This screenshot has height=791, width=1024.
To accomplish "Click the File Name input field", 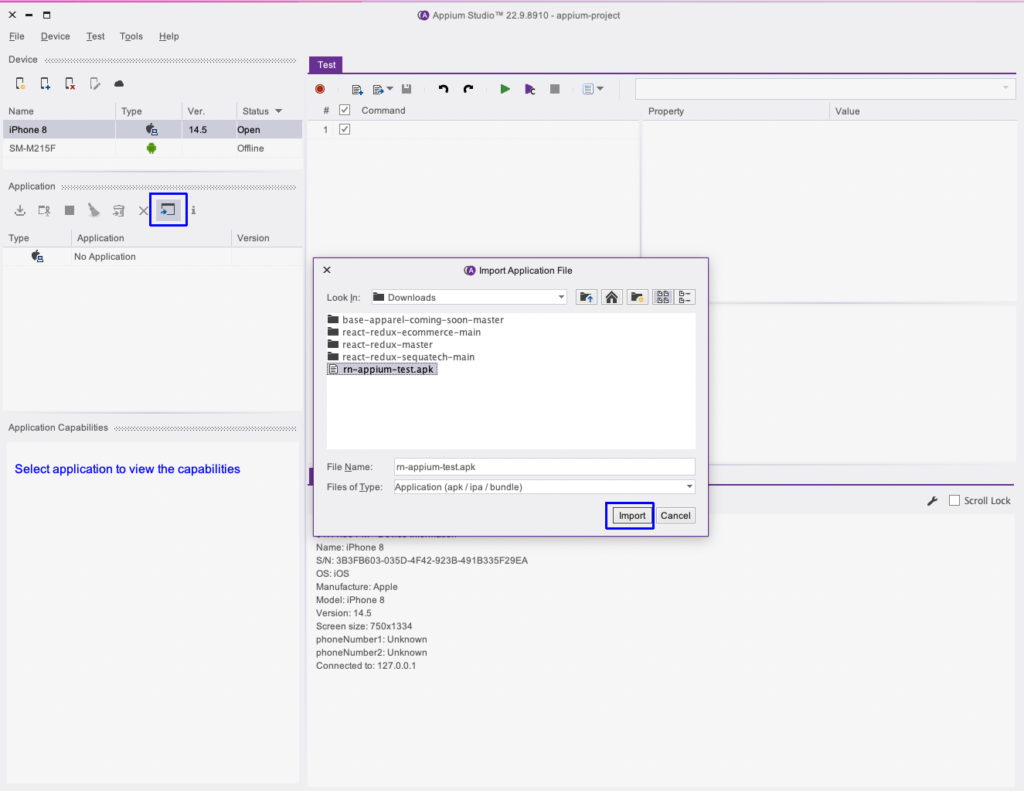I will 544,466.
